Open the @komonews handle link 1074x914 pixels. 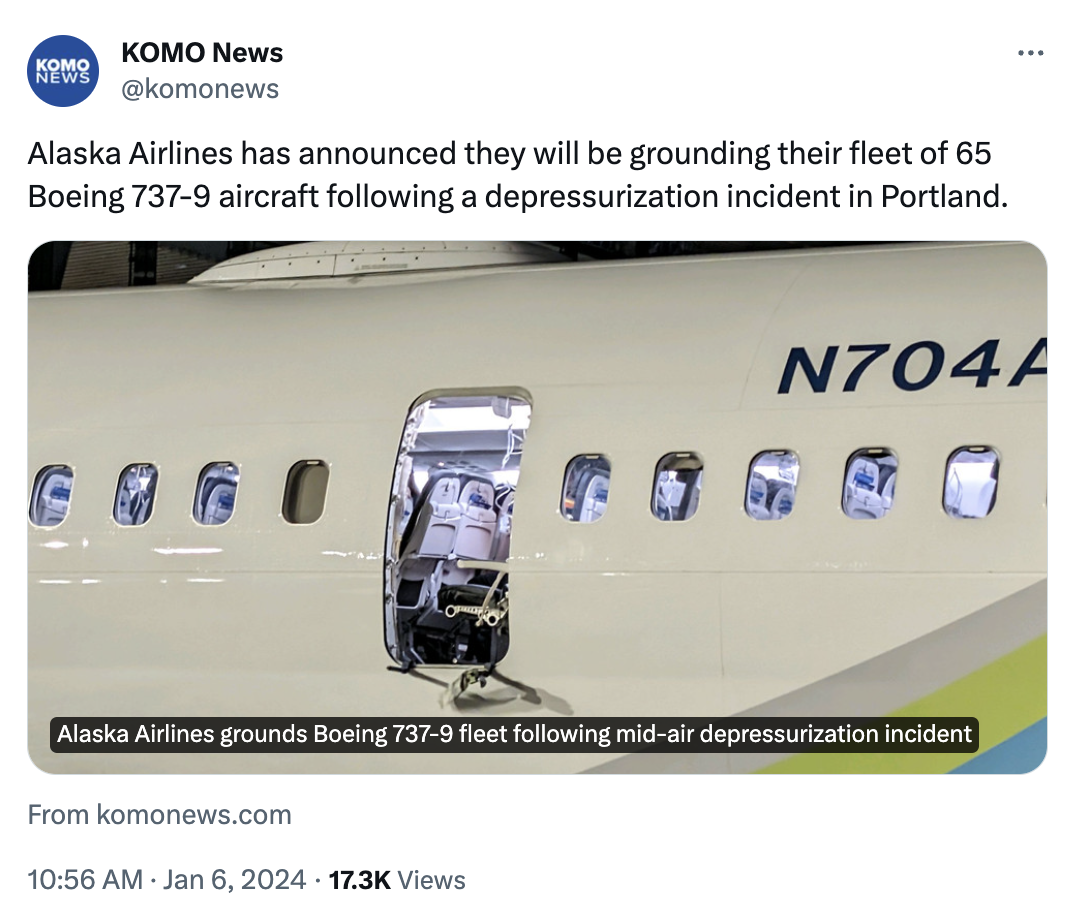[199, 89]
